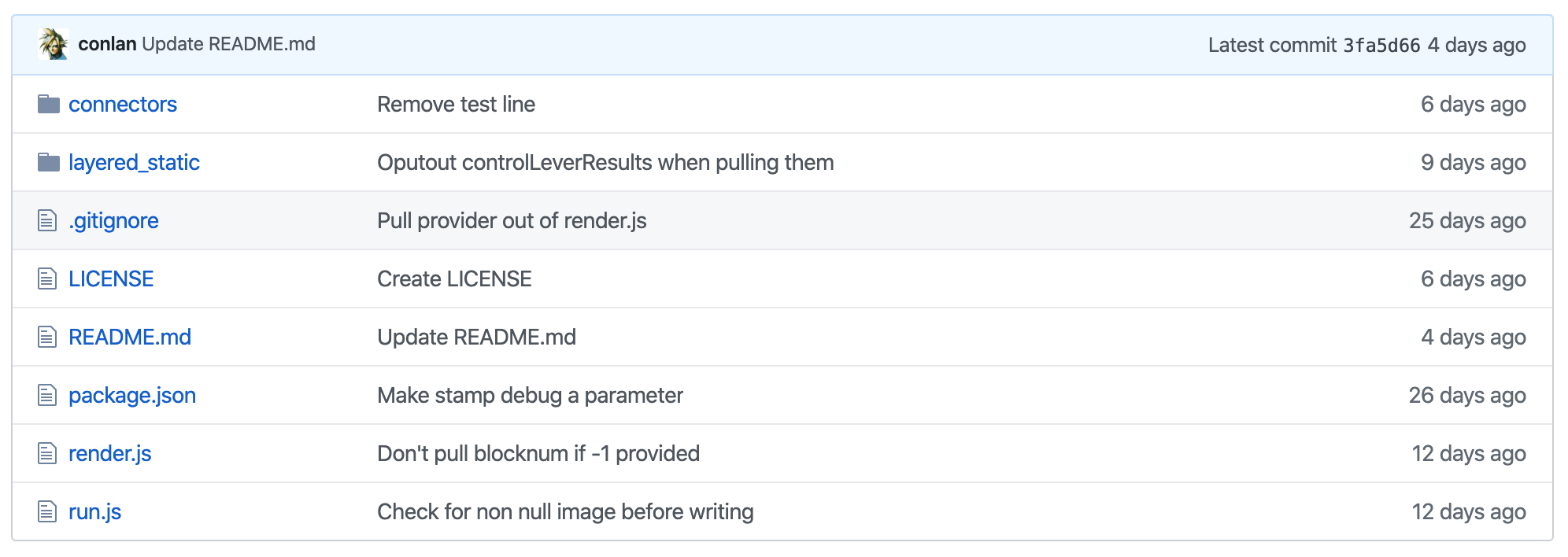Screen dimensions: 1568x557
Task: Click the conlan user avatar
Action: 54,44
